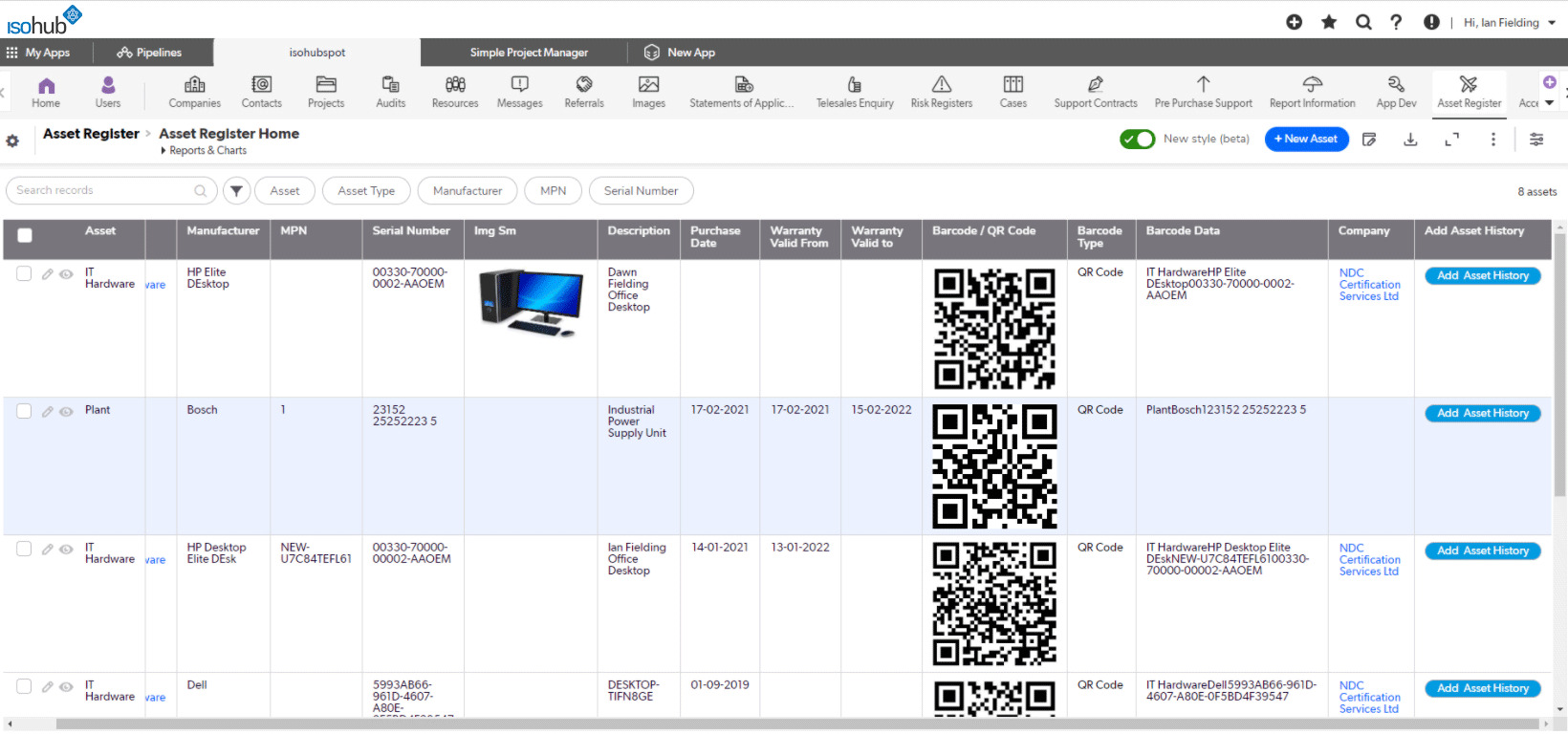Open the global search magnifier icon

(1363, 22)
